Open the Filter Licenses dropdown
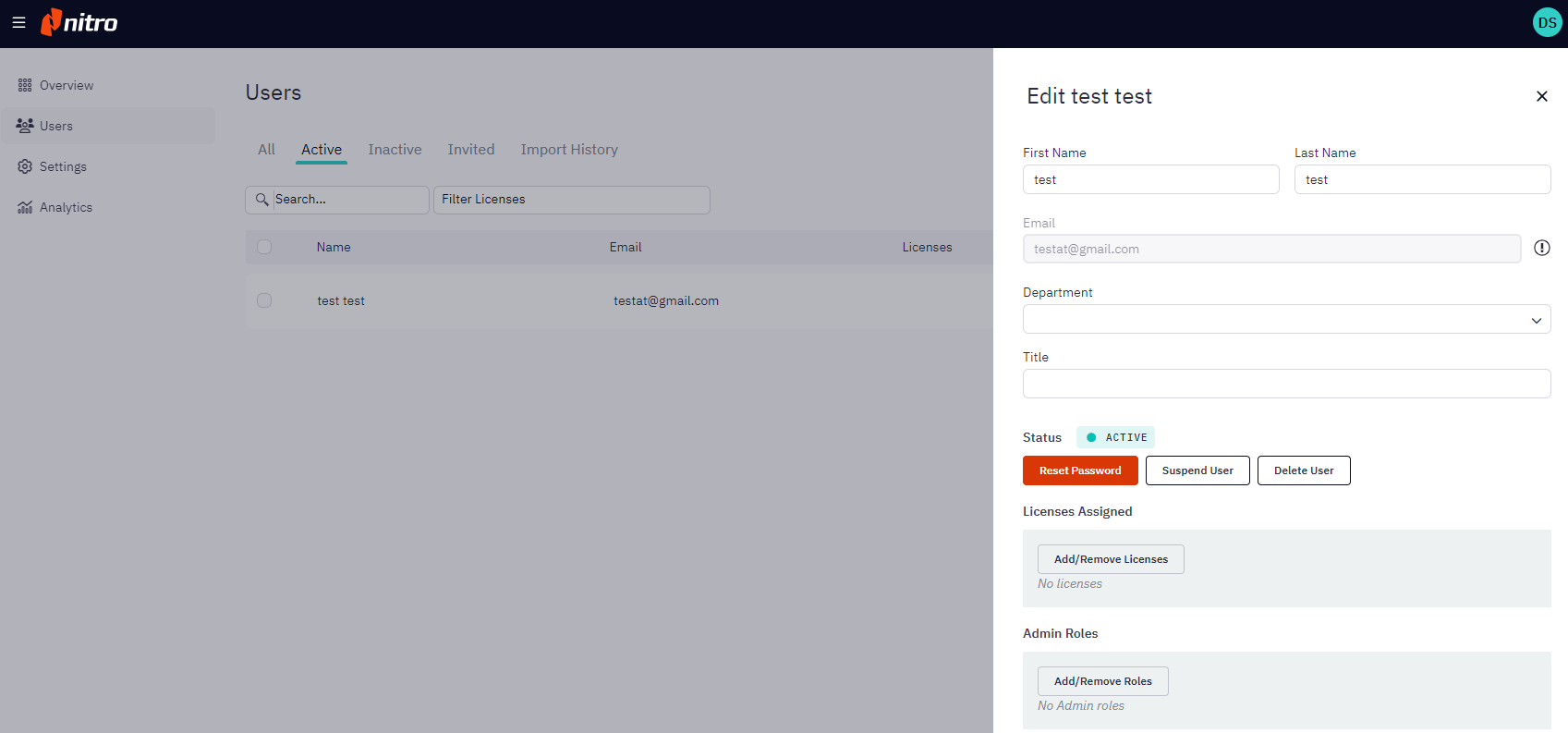This screenshot has width=1568, height=733. (x=571, y=200)
